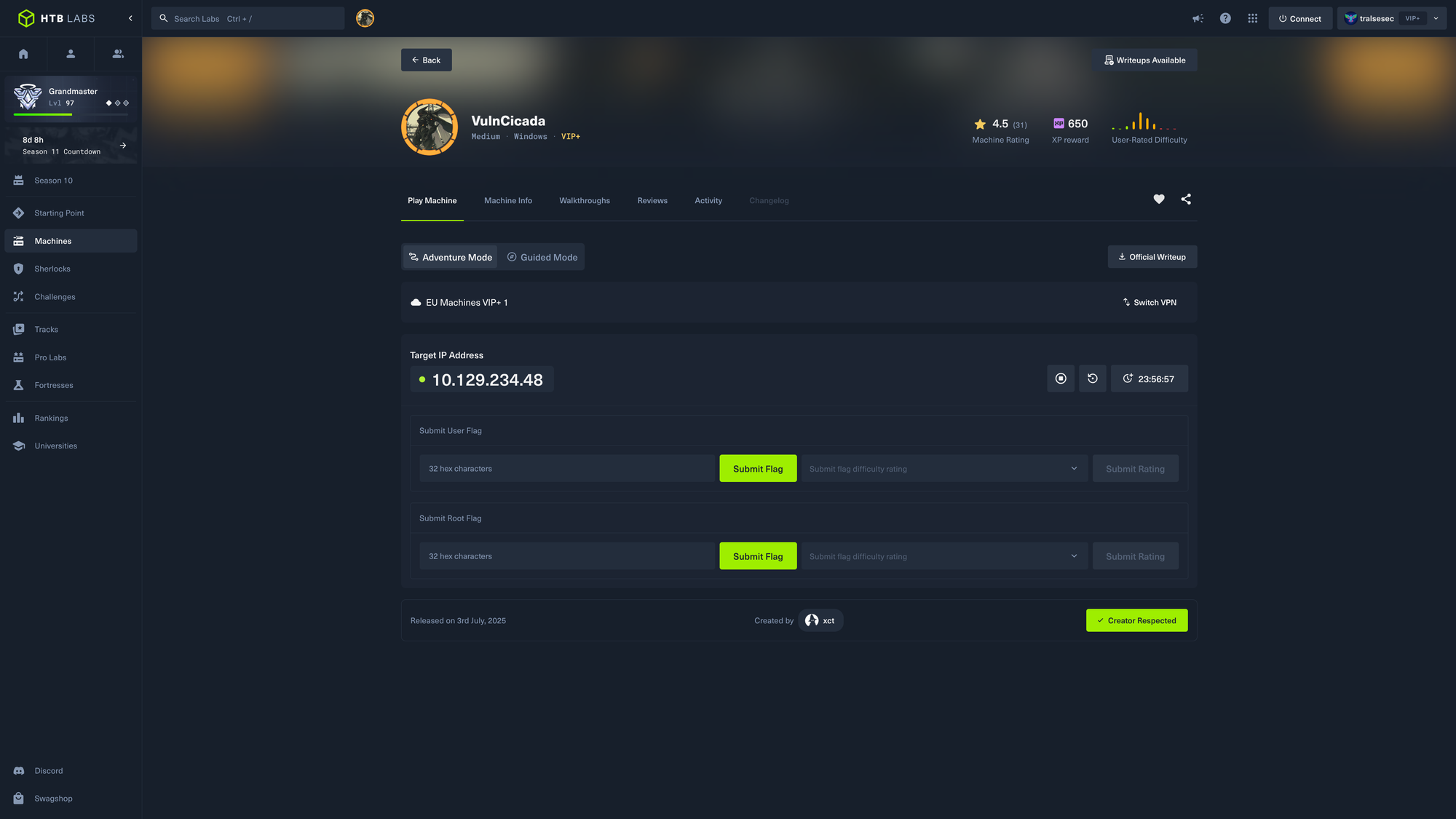Click Switch VPN
1456x819 pixels.
1150,302
